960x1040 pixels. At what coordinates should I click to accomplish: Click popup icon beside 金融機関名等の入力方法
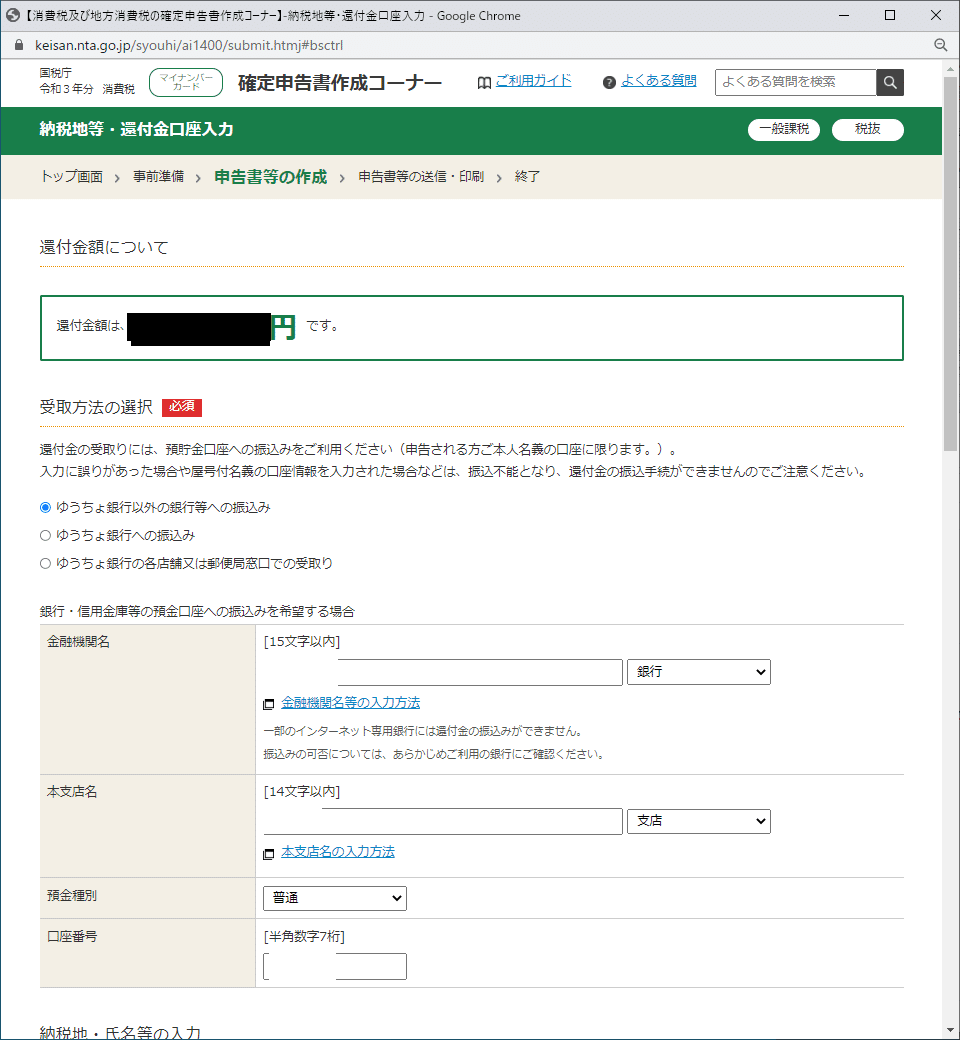269,704
